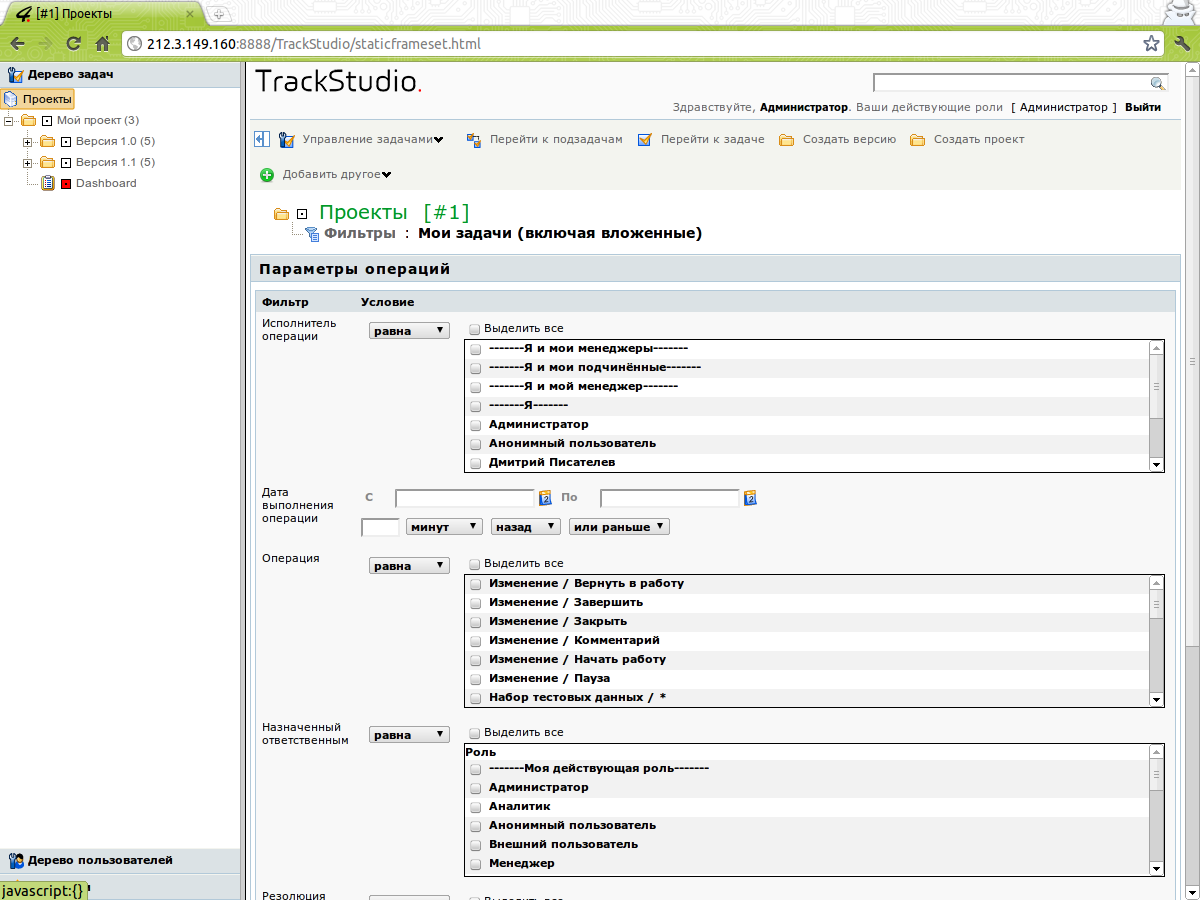The height and width of the screenshot is (900, 1200).
Task: Click the Dashboard clipboard icon in tree
Action: (x=47, y=183)
